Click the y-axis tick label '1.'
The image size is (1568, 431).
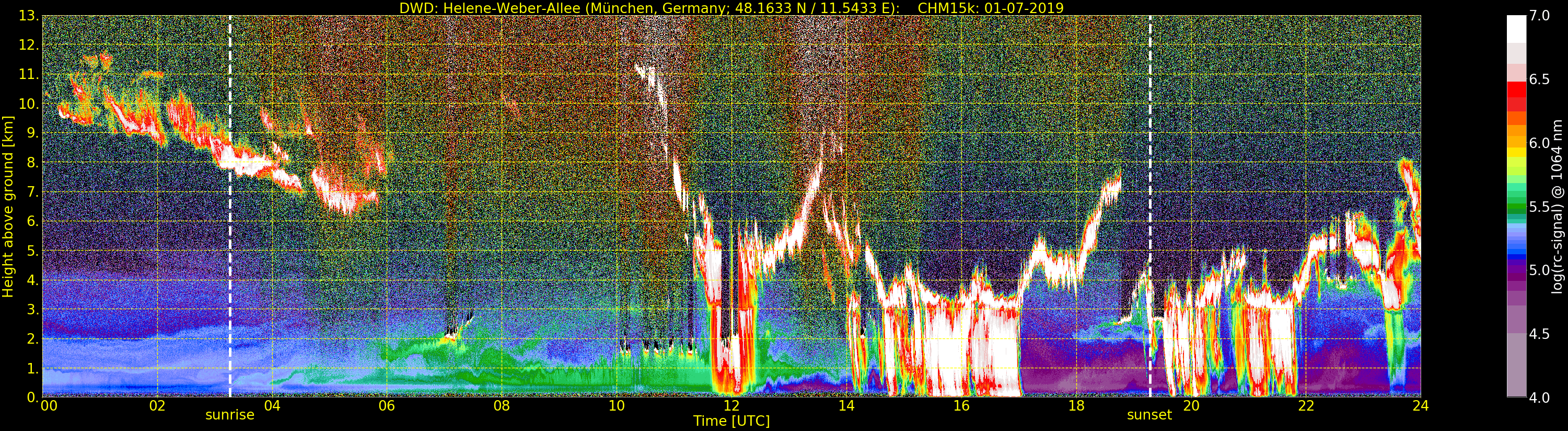(x=33, y=368)
